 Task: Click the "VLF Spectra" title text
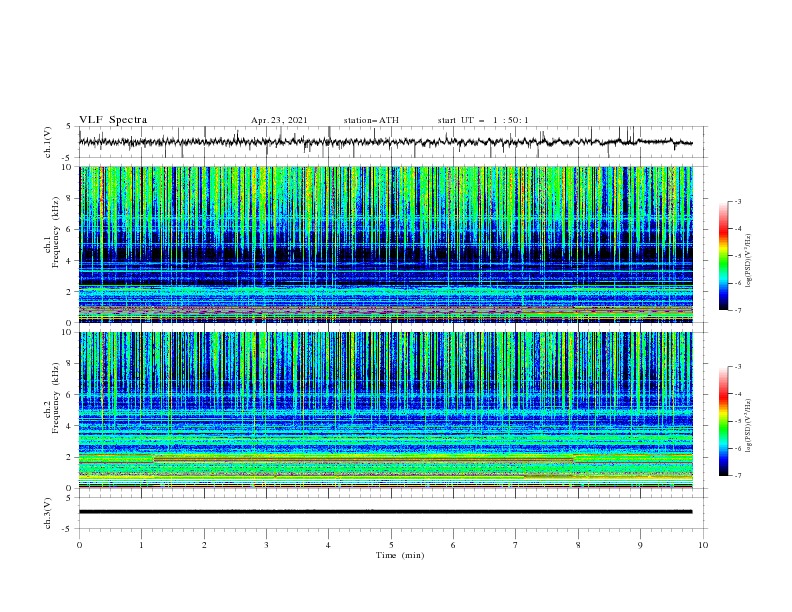113,120
